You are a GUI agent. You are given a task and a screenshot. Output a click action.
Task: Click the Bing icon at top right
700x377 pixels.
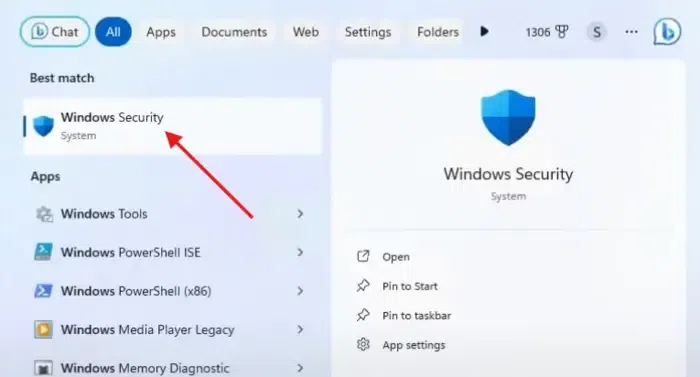pyautogui.click(x=667, y=32)
